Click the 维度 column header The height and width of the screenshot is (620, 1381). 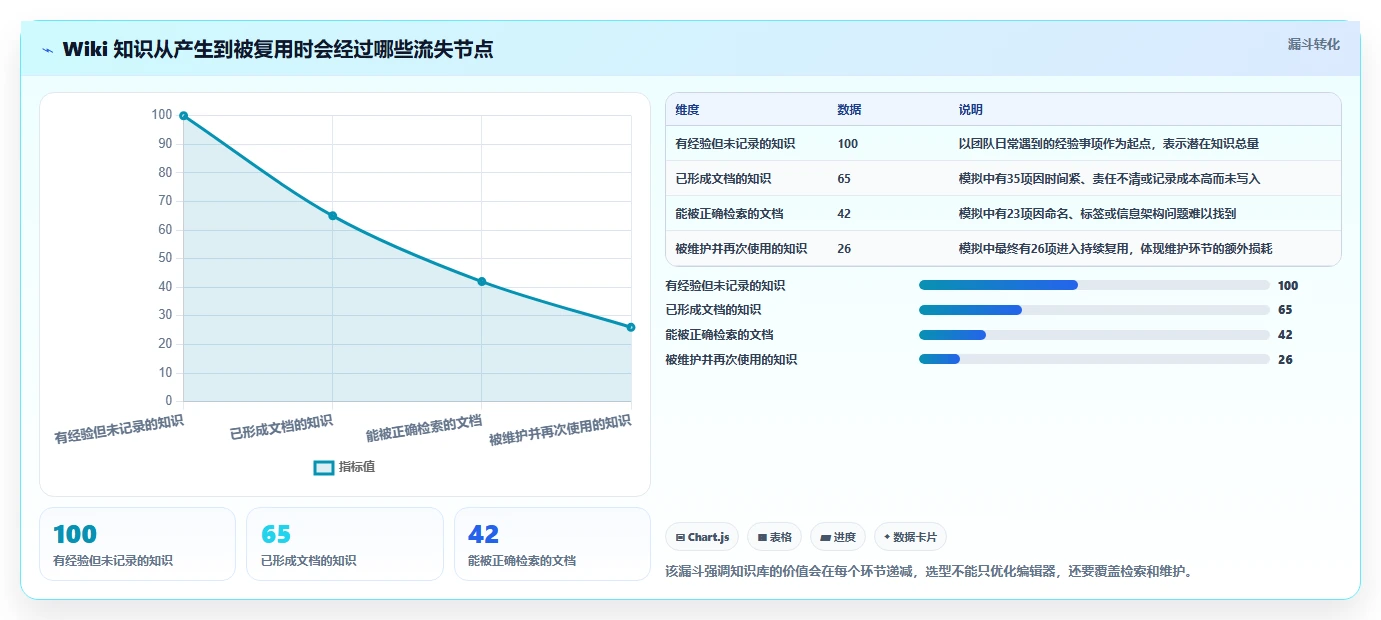point(687,110)
